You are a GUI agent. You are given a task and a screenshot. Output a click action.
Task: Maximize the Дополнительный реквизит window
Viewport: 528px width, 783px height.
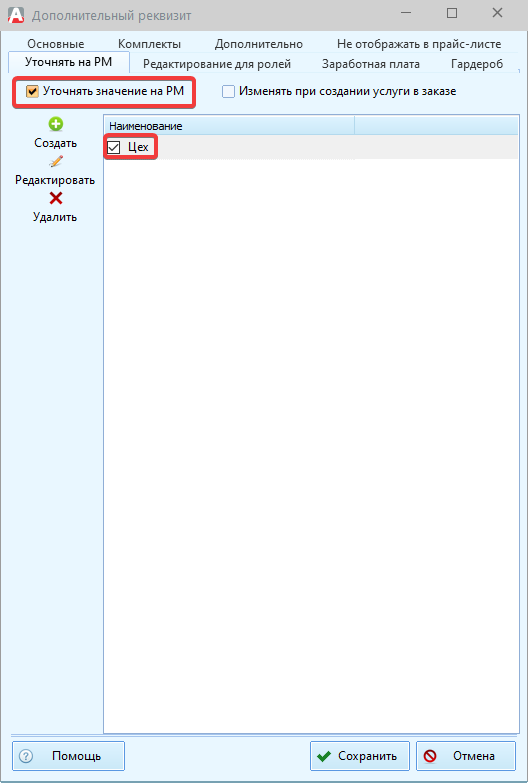coord(452,13)
